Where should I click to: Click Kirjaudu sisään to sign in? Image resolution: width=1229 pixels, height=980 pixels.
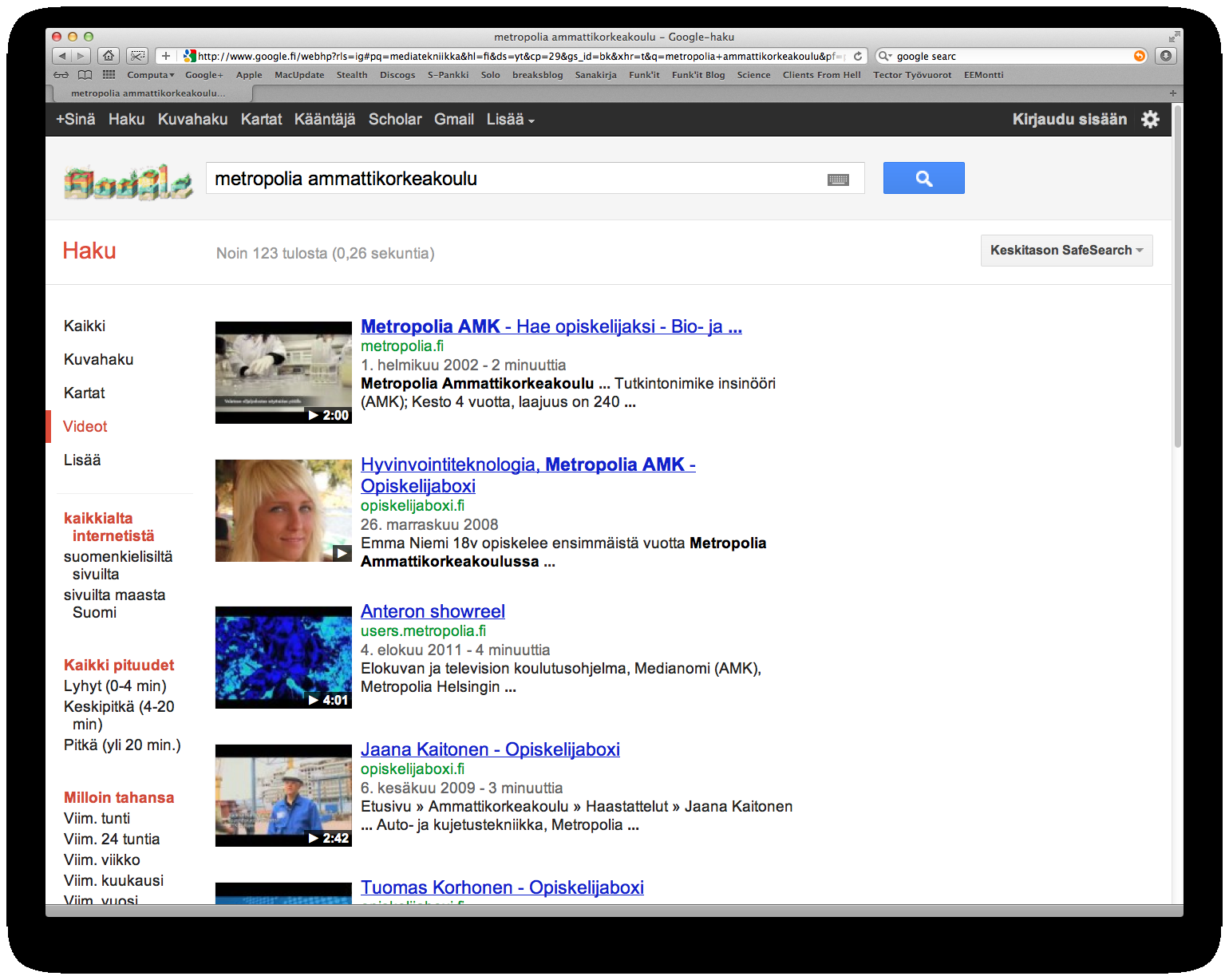(x=1069, y=119)
